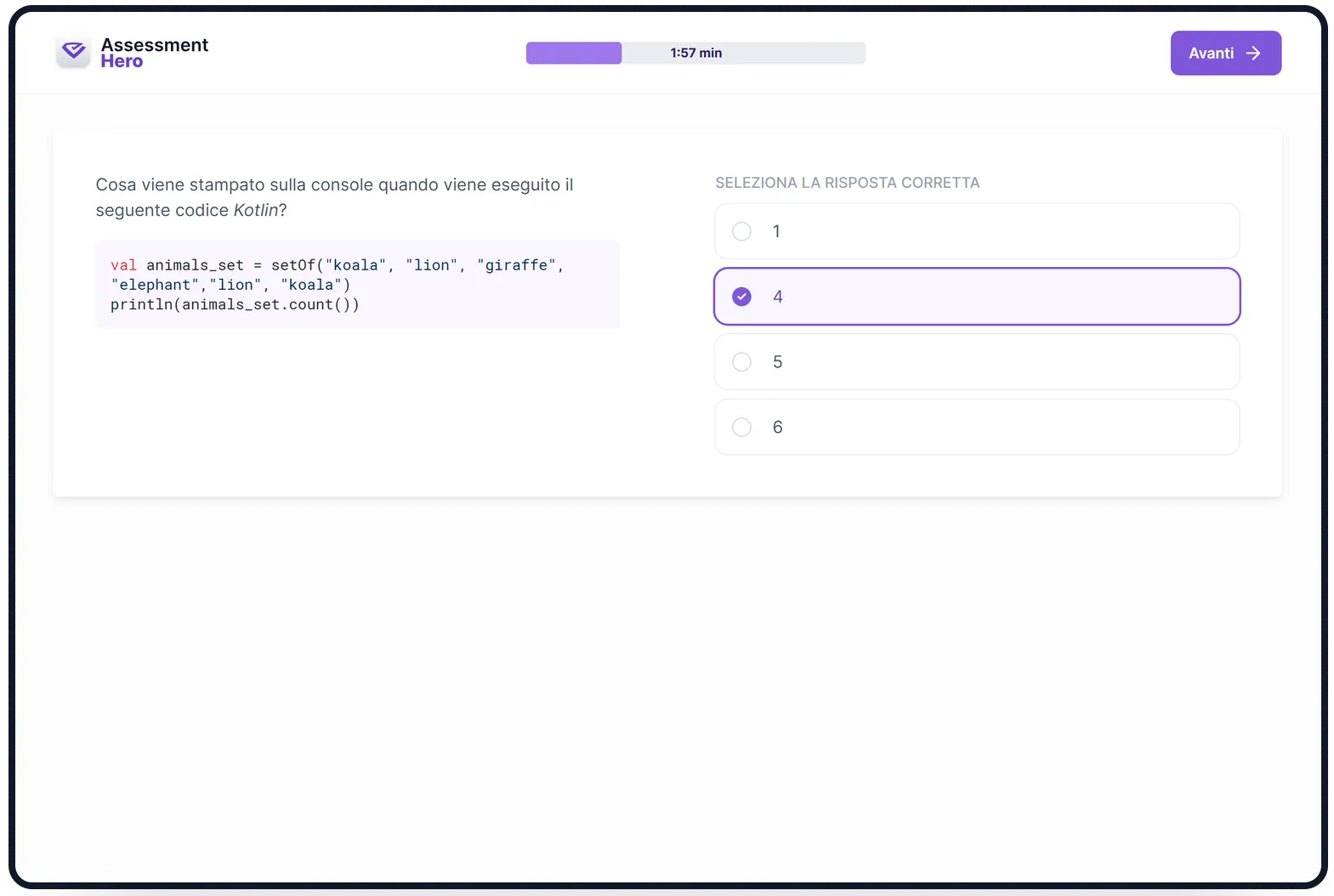1334x896 pixels.
Task: Click the Avanti next button
Action: (x=1225, y=53)
